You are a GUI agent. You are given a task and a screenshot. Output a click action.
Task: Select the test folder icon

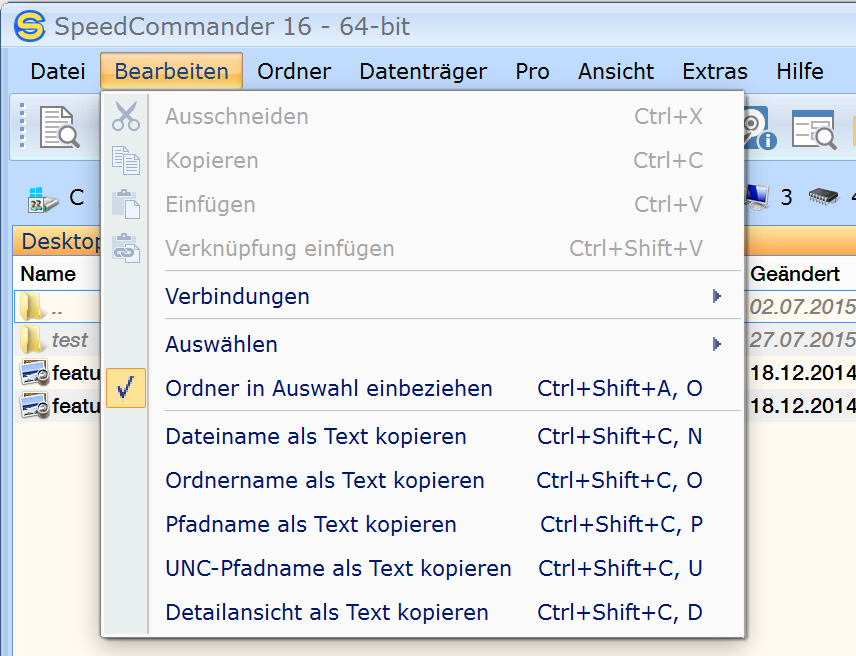click(33, 340)
